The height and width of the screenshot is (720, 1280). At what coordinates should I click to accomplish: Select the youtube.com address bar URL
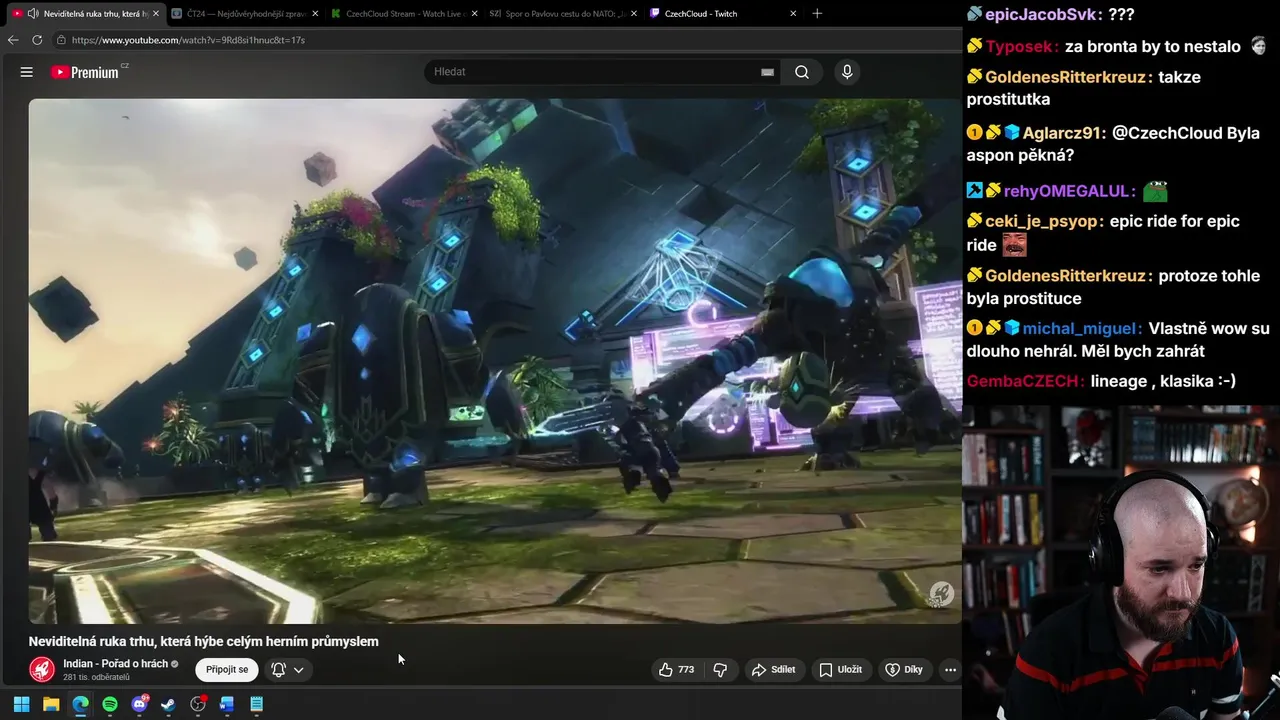coord(188,40)
